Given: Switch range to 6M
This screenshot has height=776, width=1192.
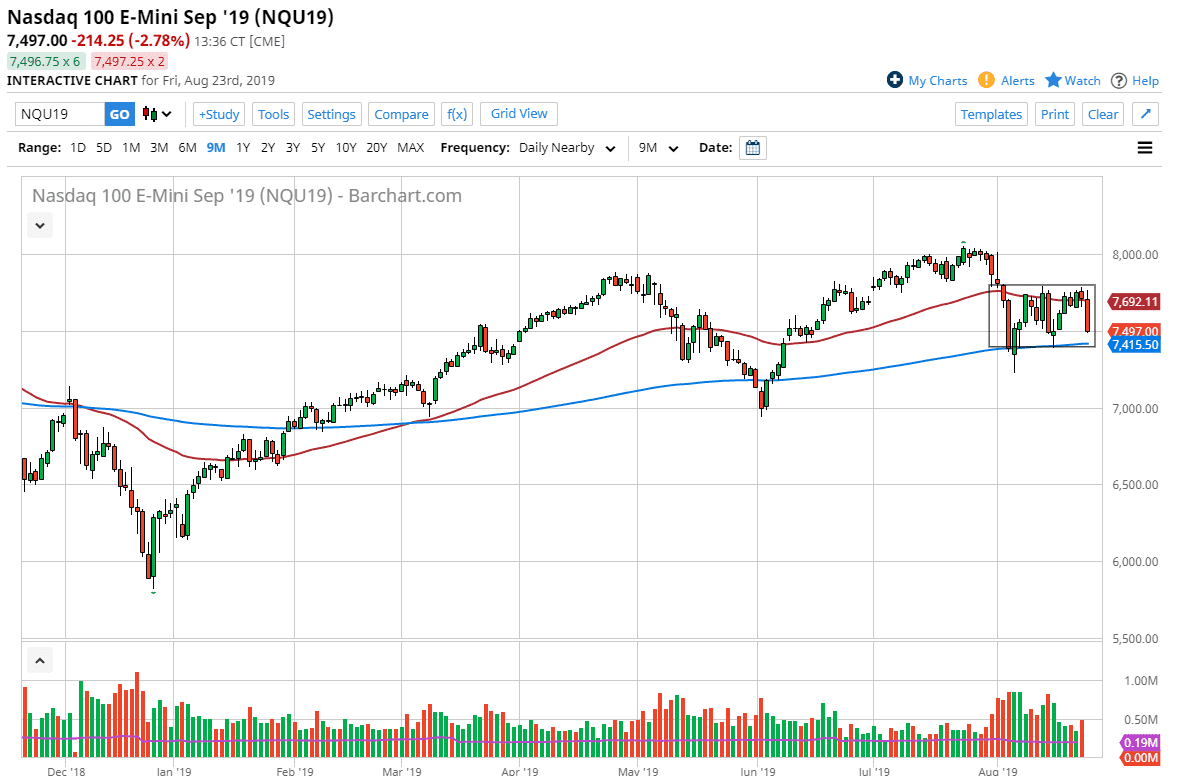Looking at the screenshot, I should [x=186, y=147].
